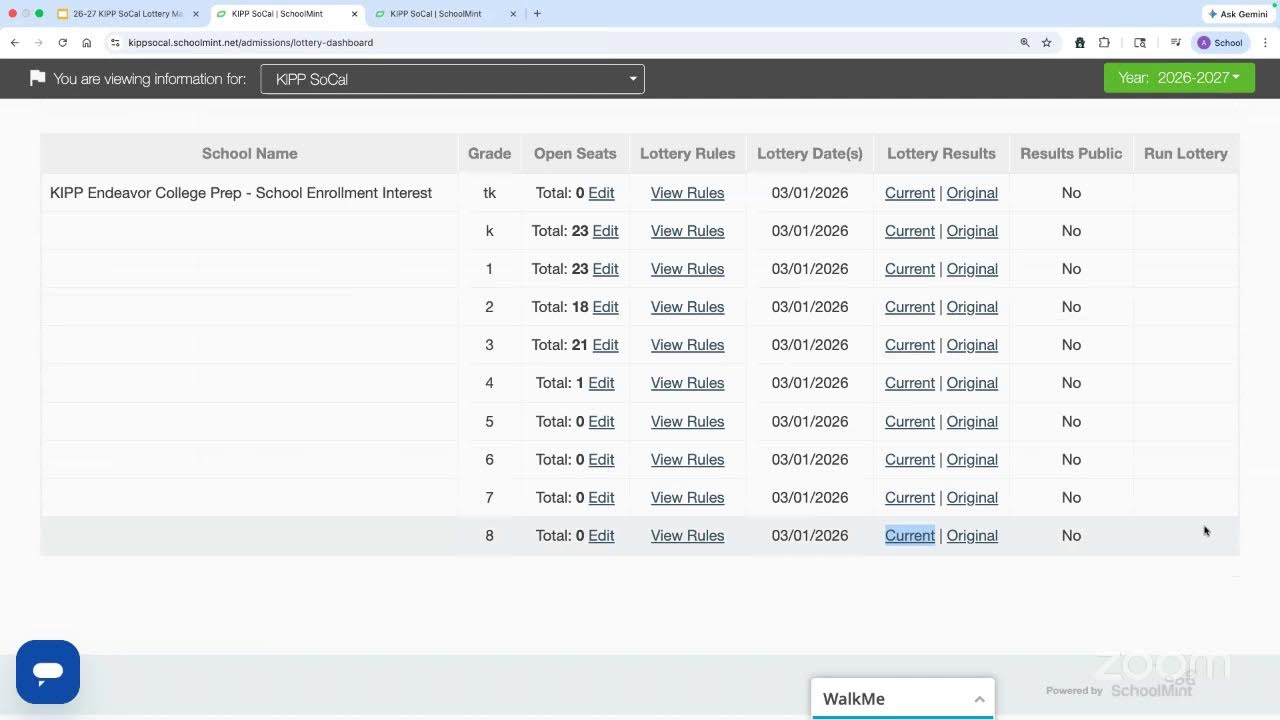Image resolution: width=1280 pixels, height=720 pixels.
Task: View Rules for grade 5
Action: [x=687, y=422]
